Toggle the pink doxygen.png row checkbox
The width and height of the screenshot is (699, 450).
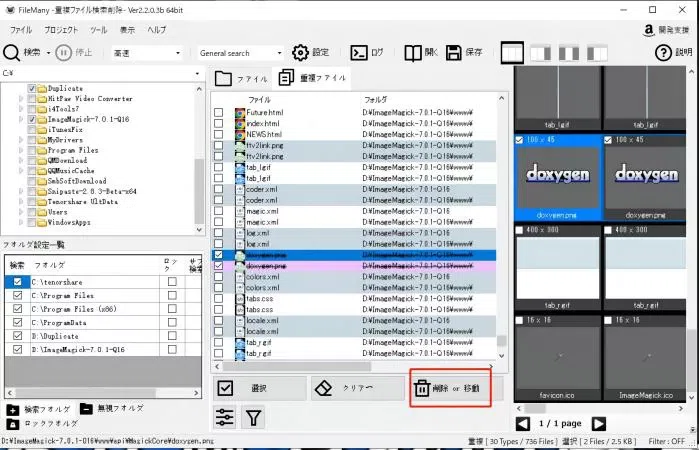218,266
